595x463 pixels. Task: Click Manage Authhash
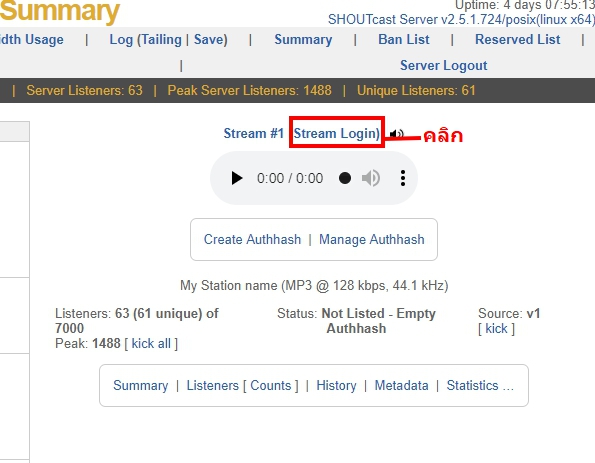(x=371, y=239)
